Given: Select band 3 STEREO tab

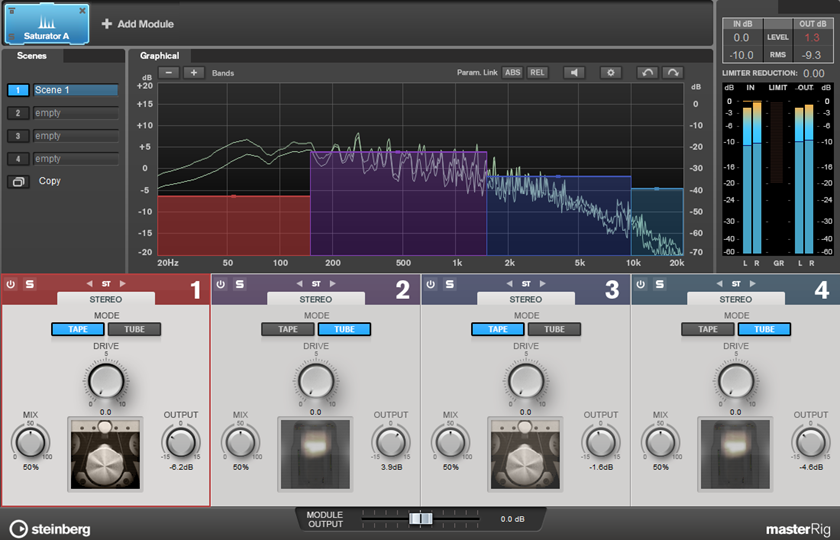Looking at the screenshot, I should (x=526, y=299).
